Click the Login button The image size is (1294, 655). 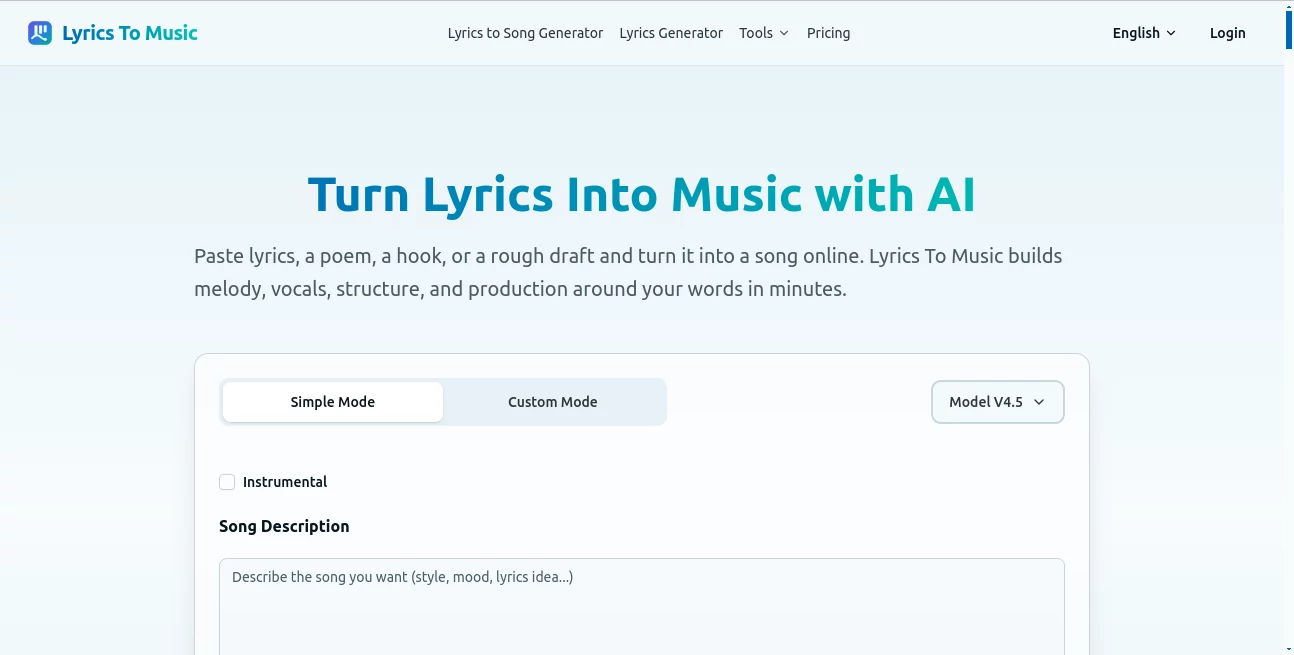1227,33
